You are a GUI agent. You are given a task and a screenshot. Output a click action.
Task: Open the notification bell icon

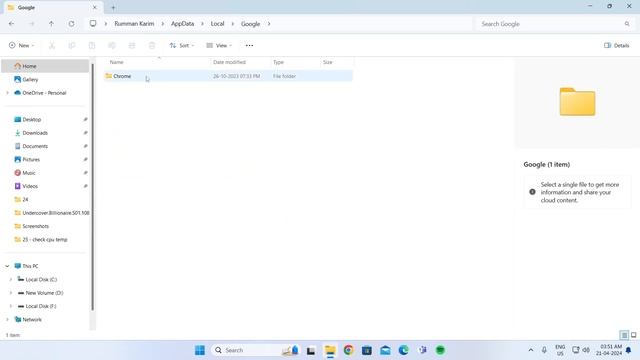pyautogui.click(x=629, y=350)
